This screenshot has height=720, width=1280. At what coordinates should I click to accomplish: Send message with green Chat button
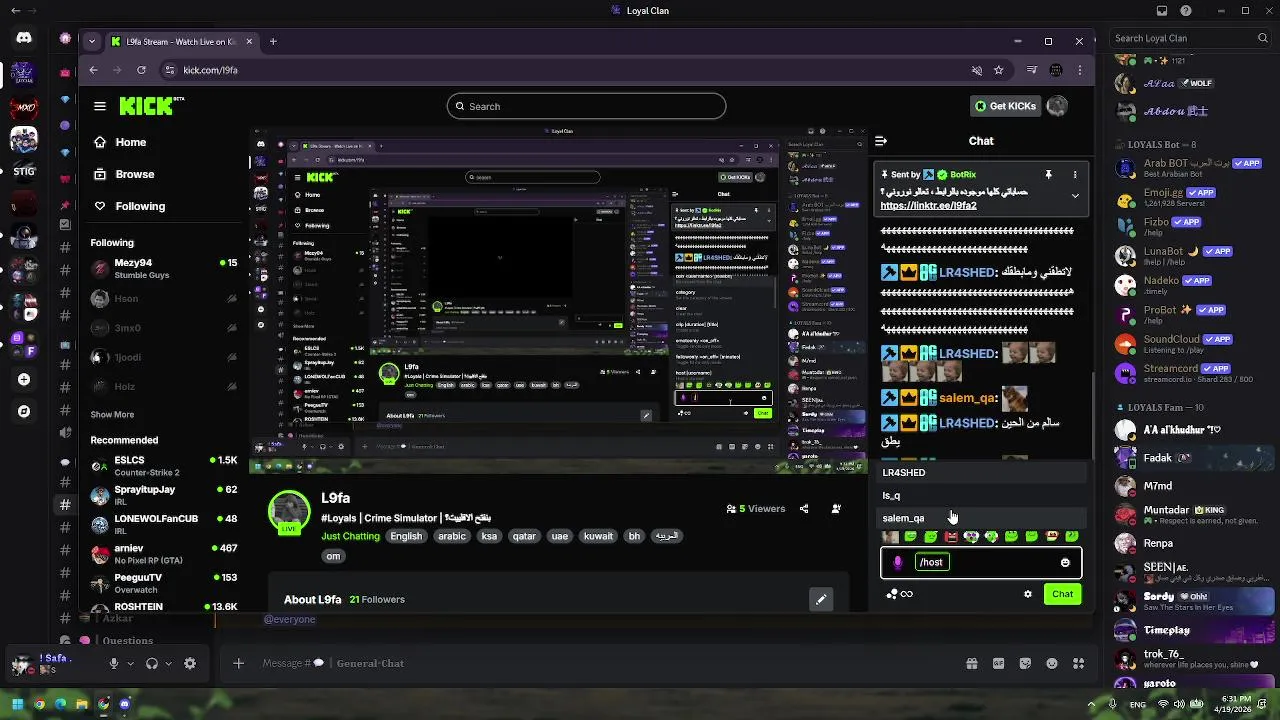coord(1062,594)
